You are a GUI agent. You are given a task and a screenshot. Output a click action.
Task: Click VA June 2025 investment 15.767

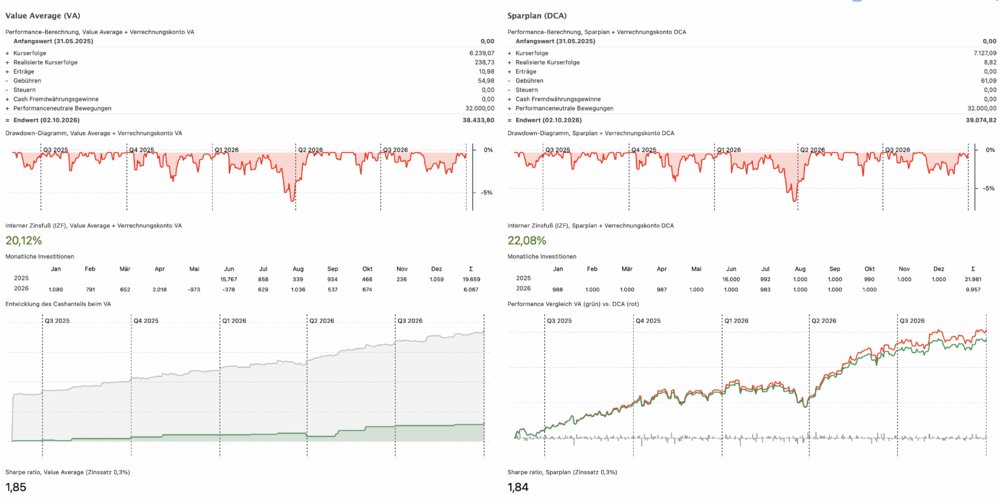[228, 279]
